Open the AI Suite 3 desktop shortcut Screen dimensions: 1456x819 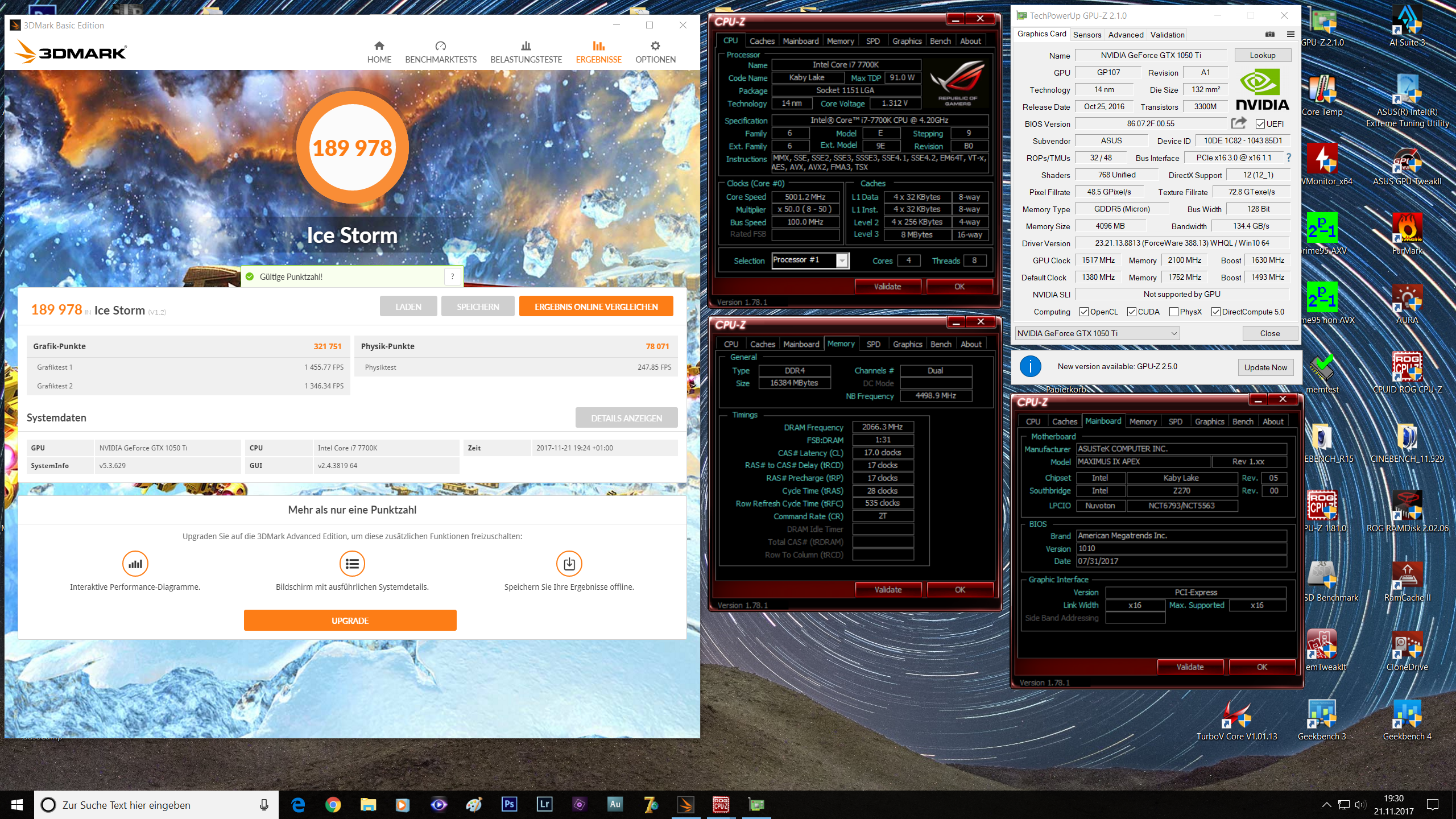[x=1407, y=27]
